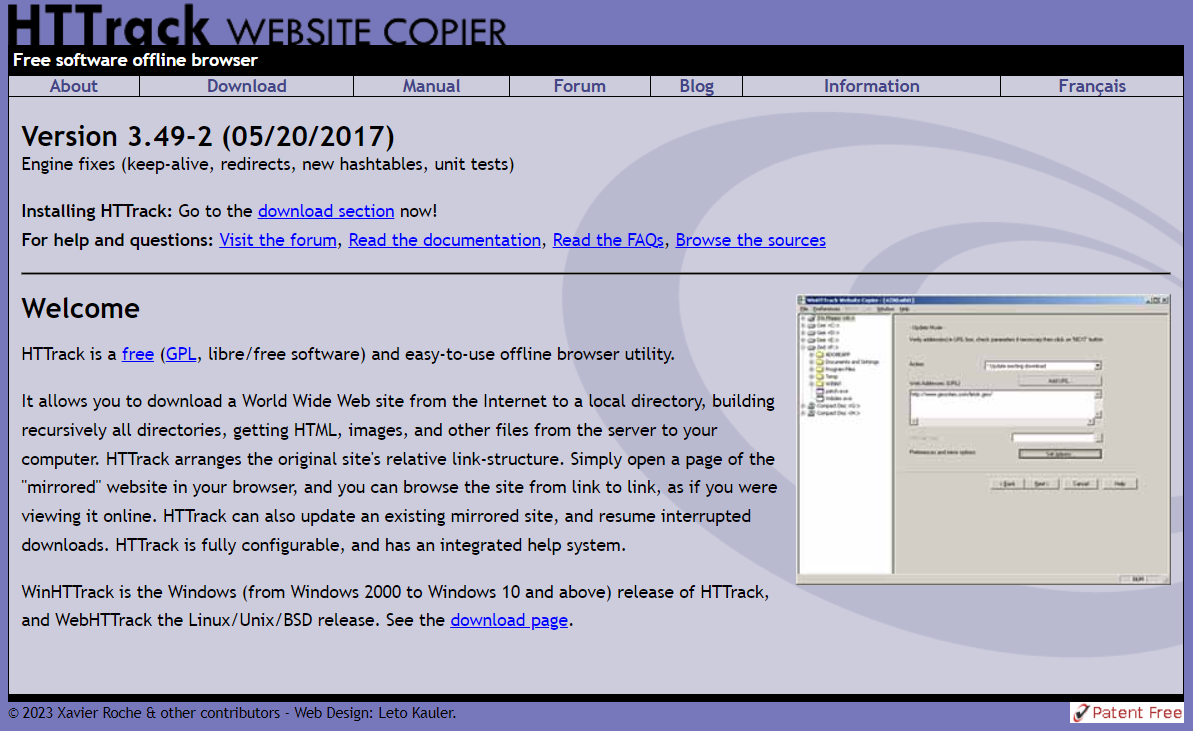
Task: Click the 'Welcome' heading
Action: pos(81,308)
